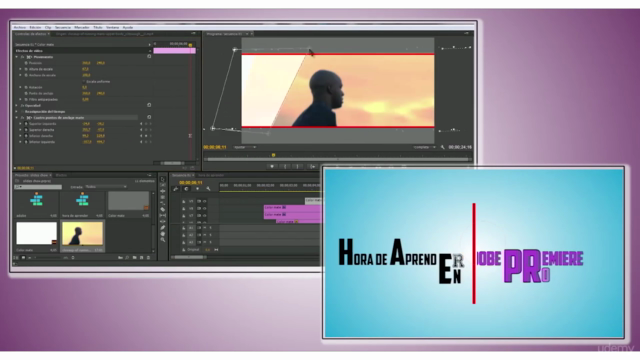Viewport: 640px width, 360px height.
Task: Switch to hora de aprender timeline tab
Action: tap(211, 175)
